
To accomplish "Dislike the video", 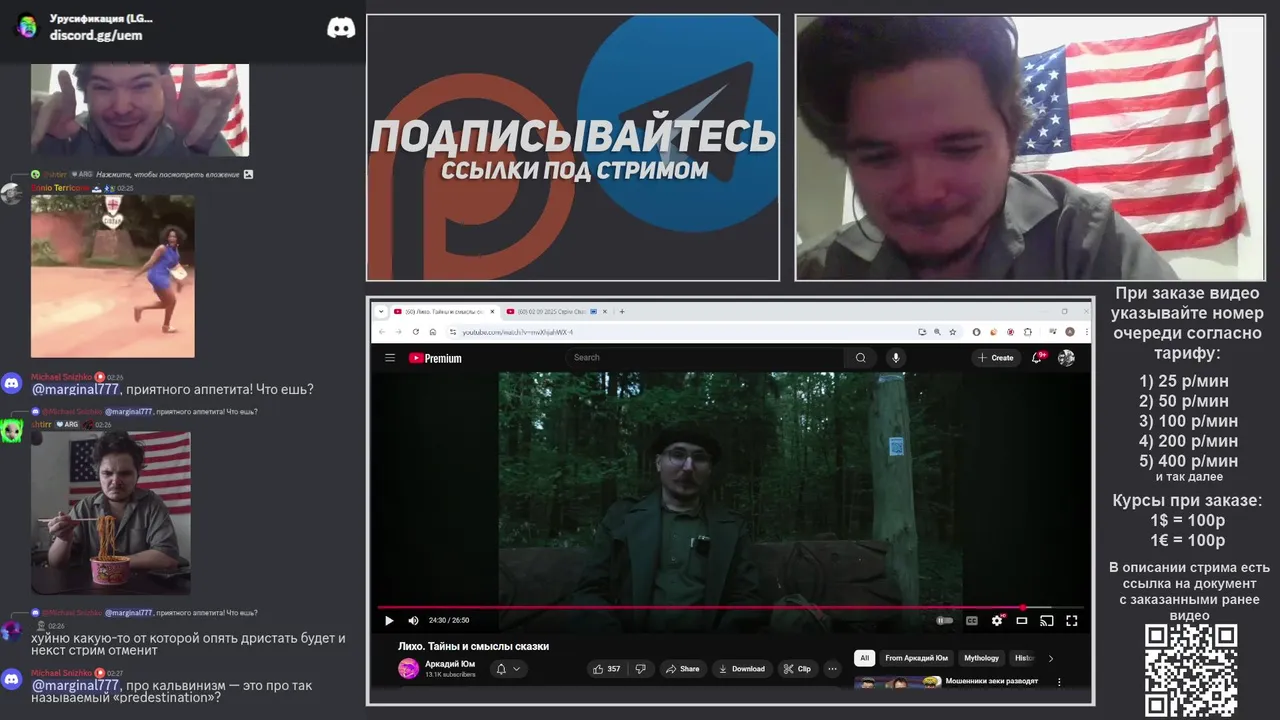I will click(x=641, y=669).
